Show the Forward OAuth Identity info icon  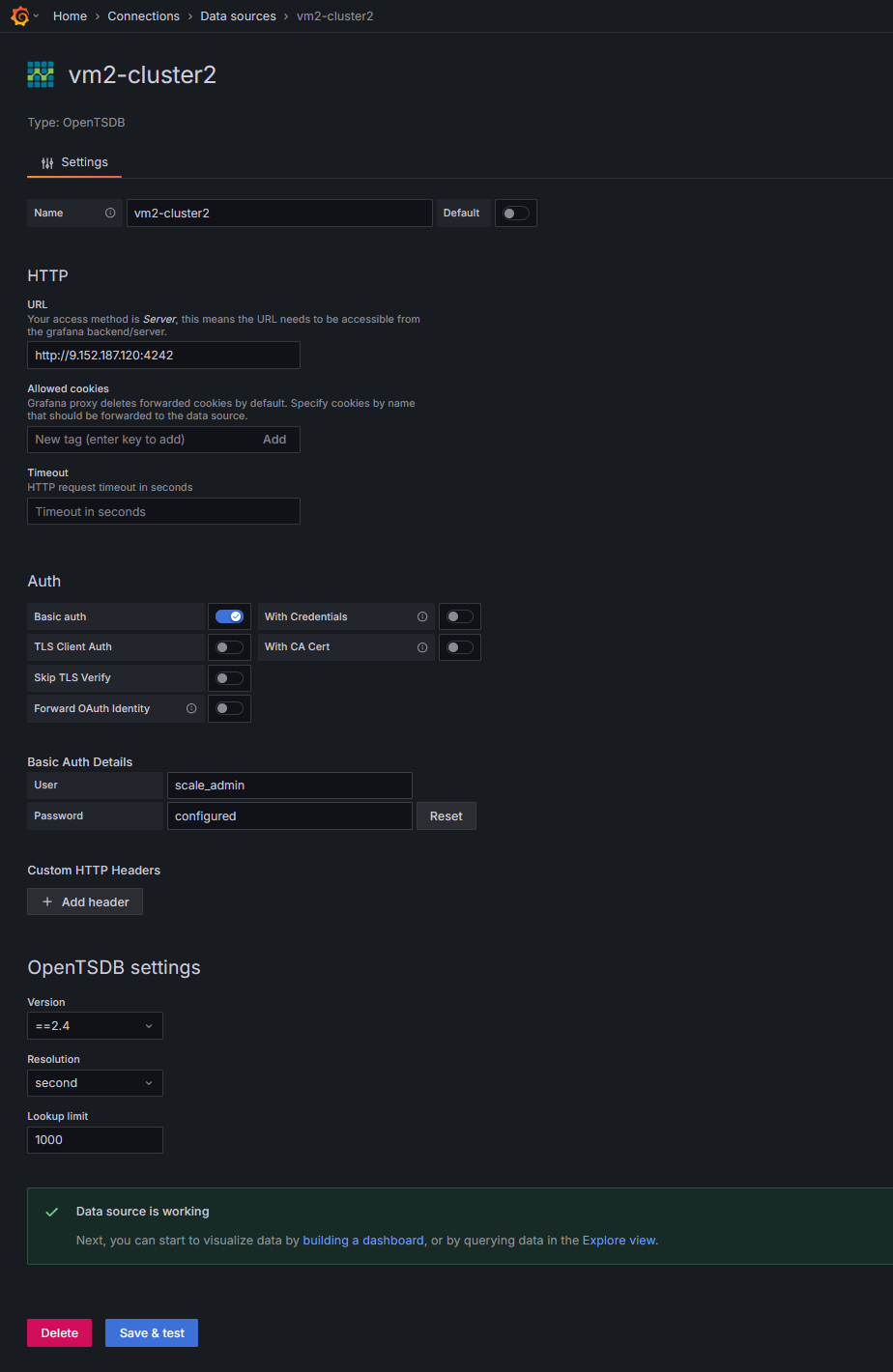click(191, 708)
